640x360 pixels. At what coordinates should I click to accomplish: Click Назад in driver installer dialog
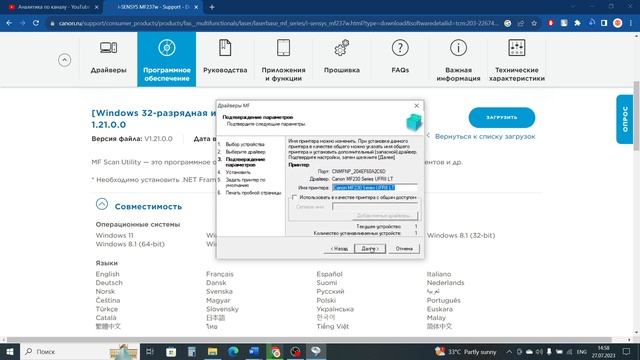339,249
